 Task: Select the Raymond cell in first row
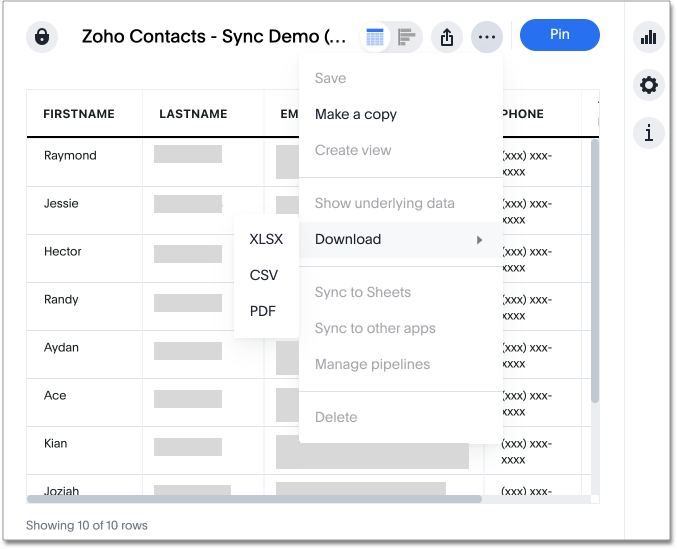[x=70, y=156]
